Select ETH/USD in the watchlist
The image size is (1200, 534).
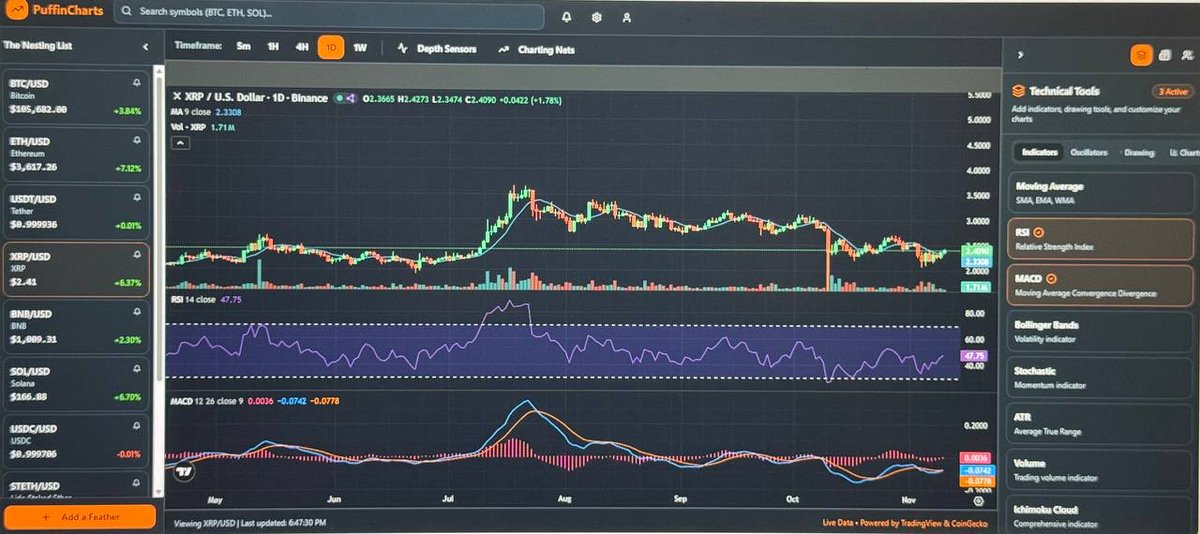(77, 154)
